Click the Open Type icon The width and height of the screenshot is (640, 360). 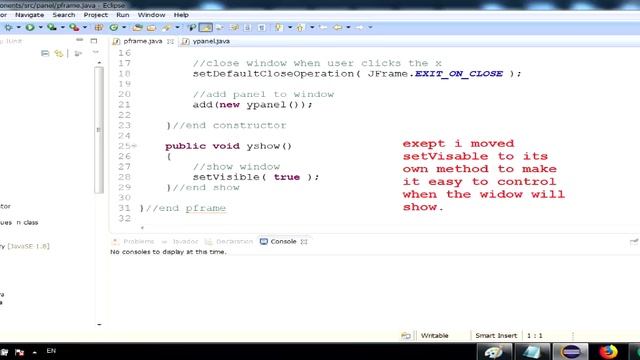tap(137, 27)
